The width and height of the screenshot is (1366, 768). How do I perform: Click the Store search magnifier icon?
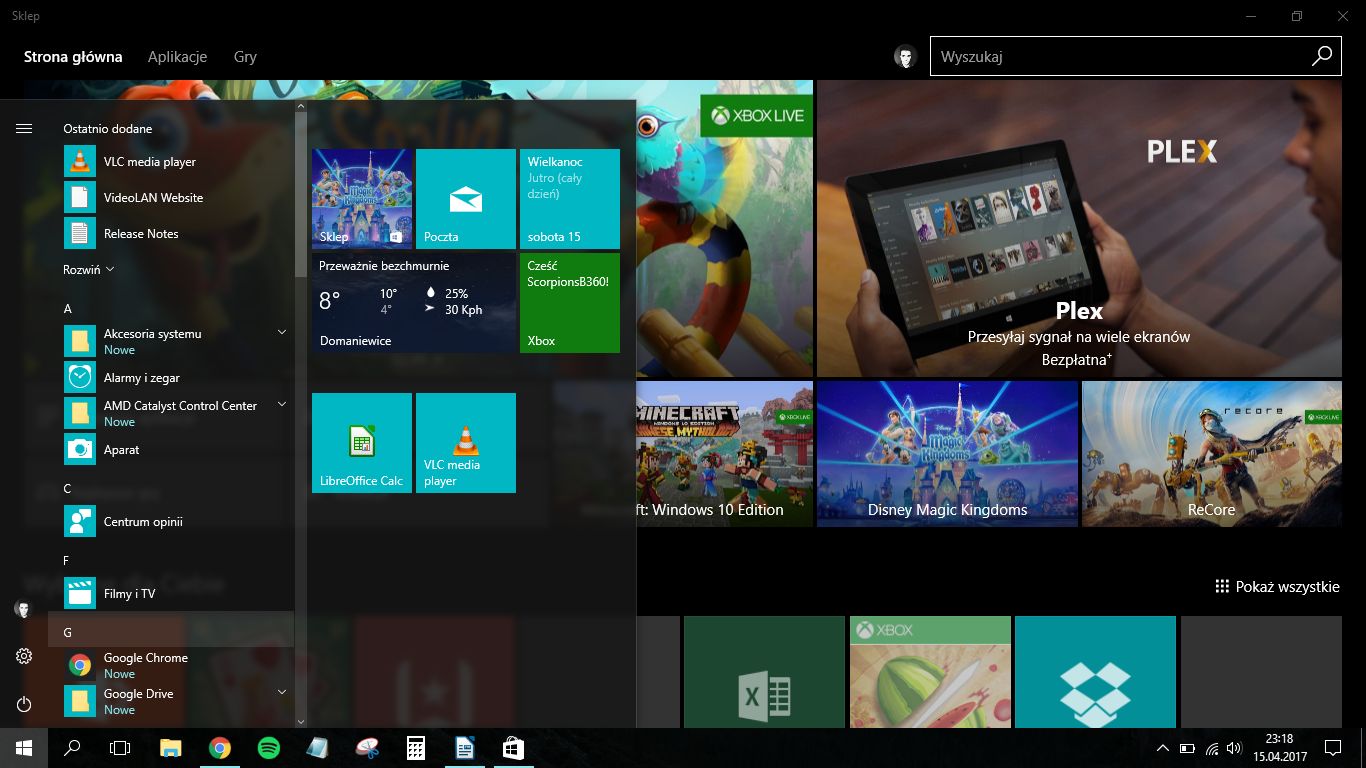tap(1322, 56)
